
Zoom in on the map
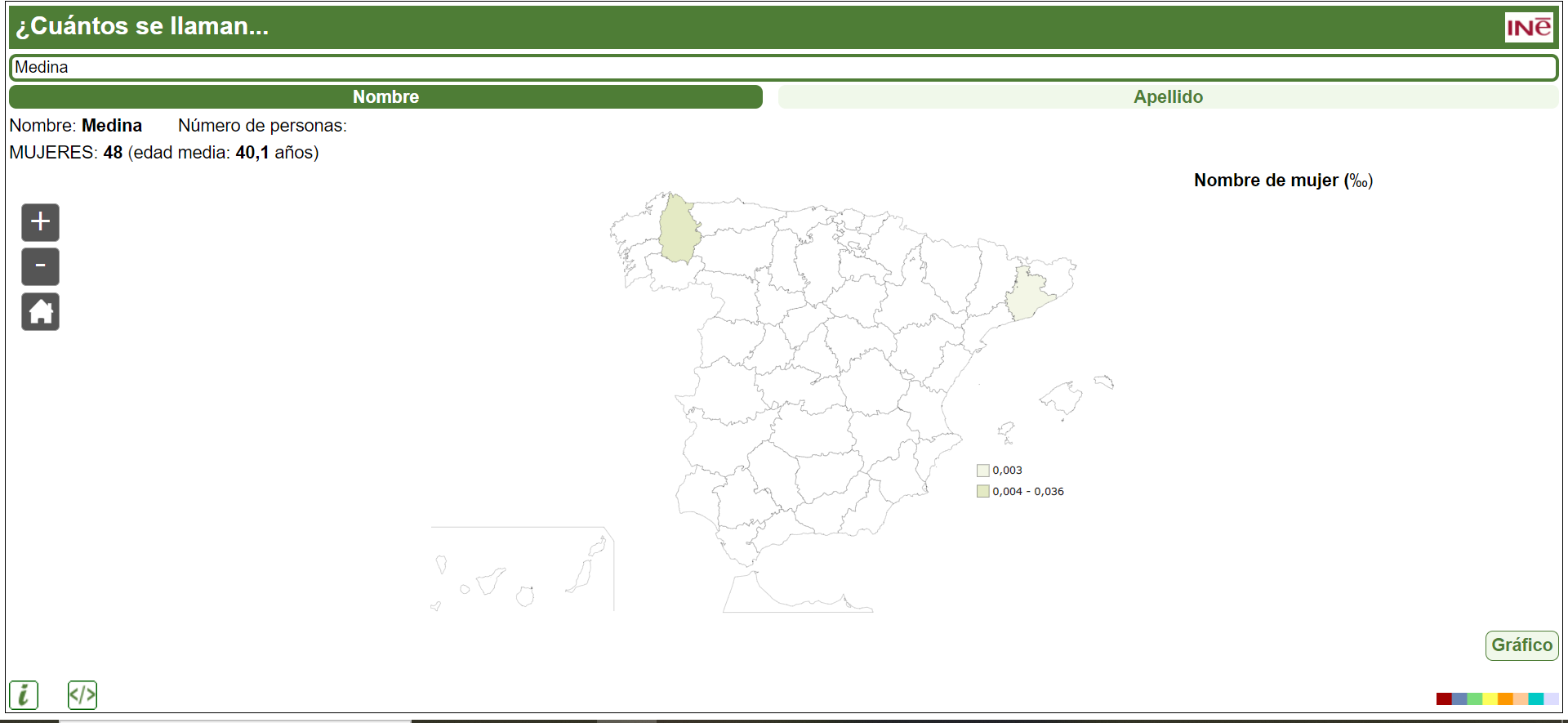point(40,222)
